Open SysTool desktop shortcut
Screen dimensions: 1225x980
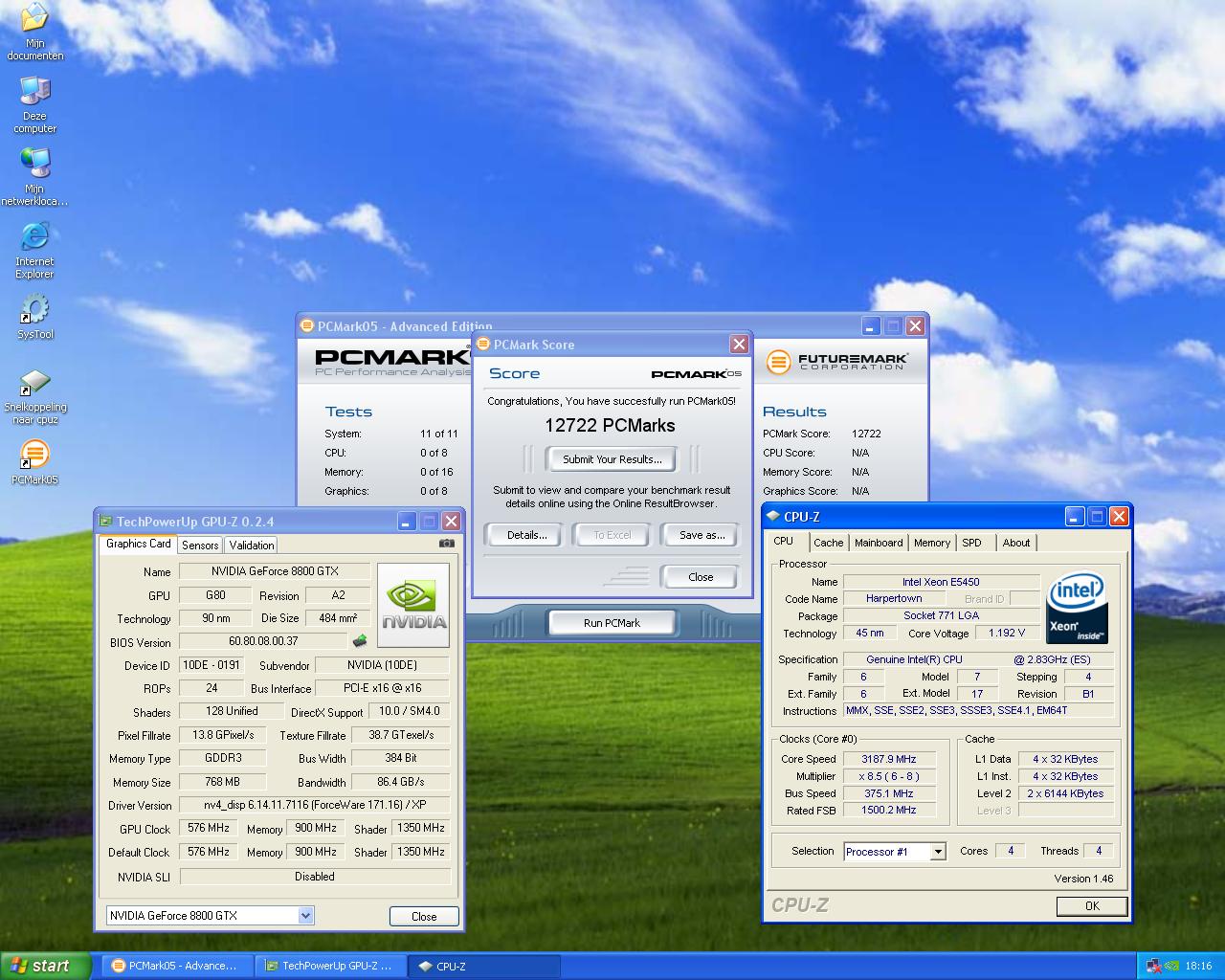(x=34, y=317)
